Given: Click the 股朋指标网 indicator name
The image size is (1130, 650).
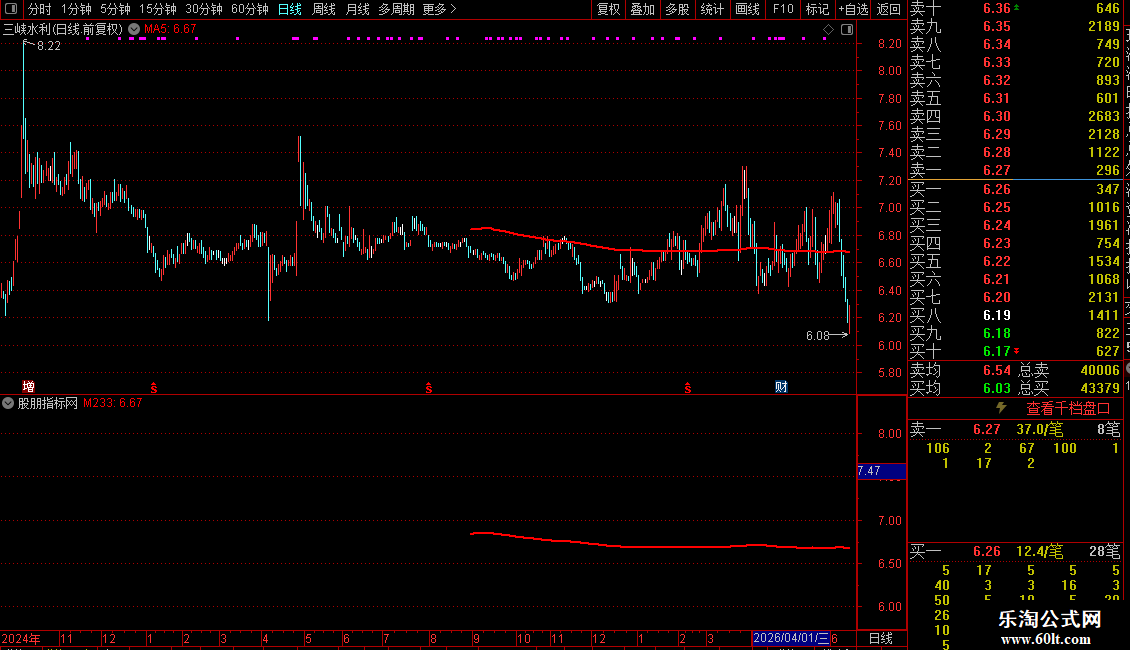Looking at the screenshot, I should point(48,403).
